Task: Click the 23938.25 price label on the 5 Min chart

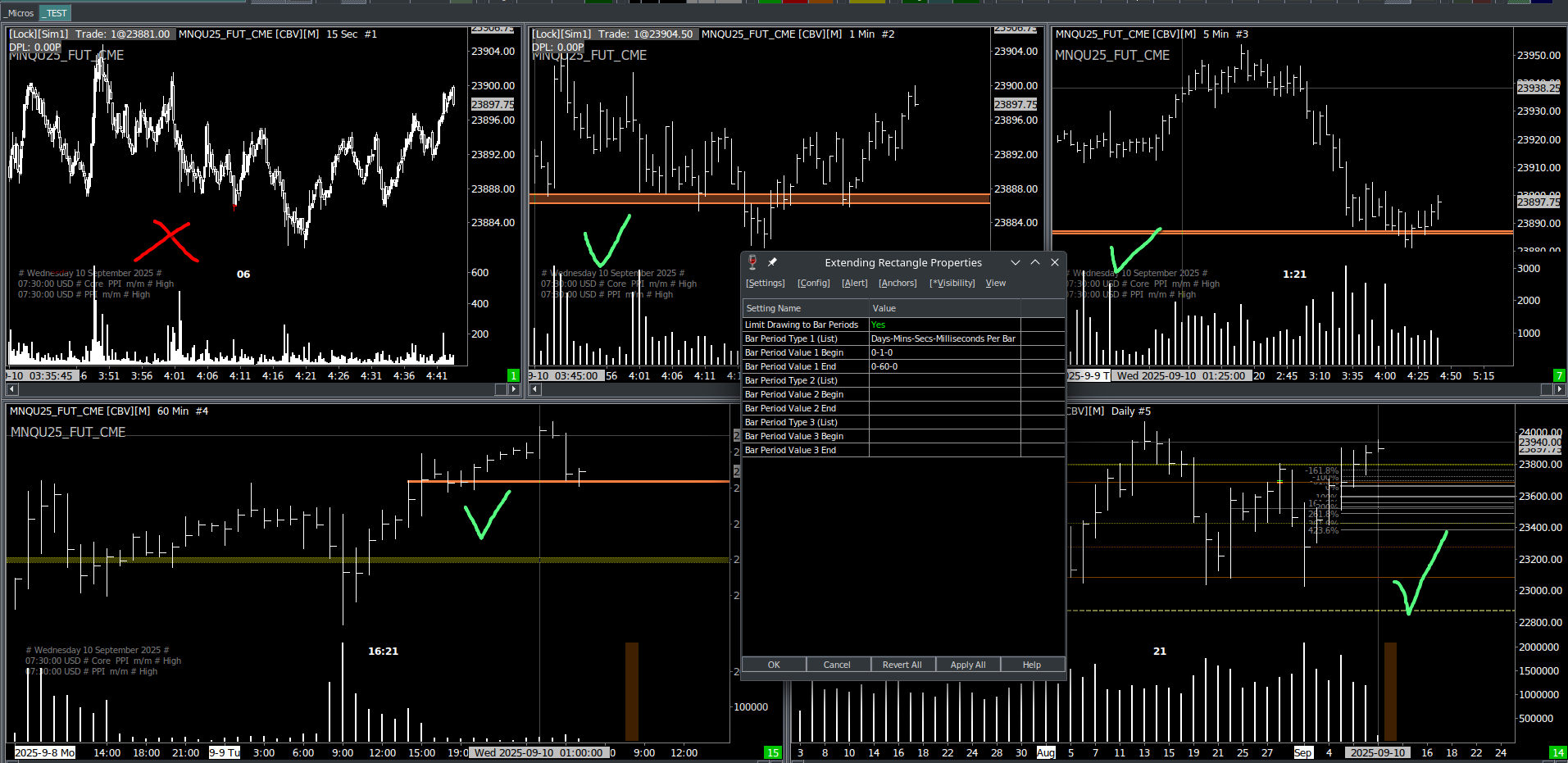Action: pos(1538,88)
